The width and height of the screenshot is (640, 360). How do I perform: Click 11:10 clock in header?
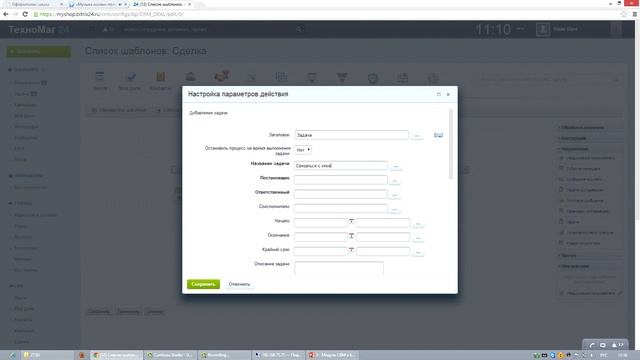pos(493,29)
